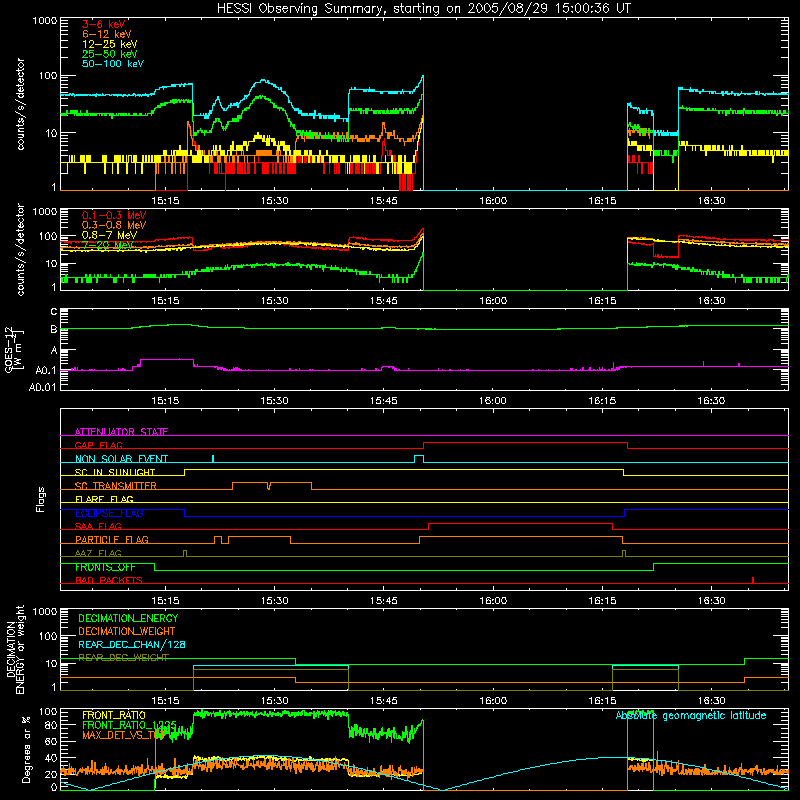Select the A0.1 tick label on GOES axis

pyautogui.click(x=46, y=370)
